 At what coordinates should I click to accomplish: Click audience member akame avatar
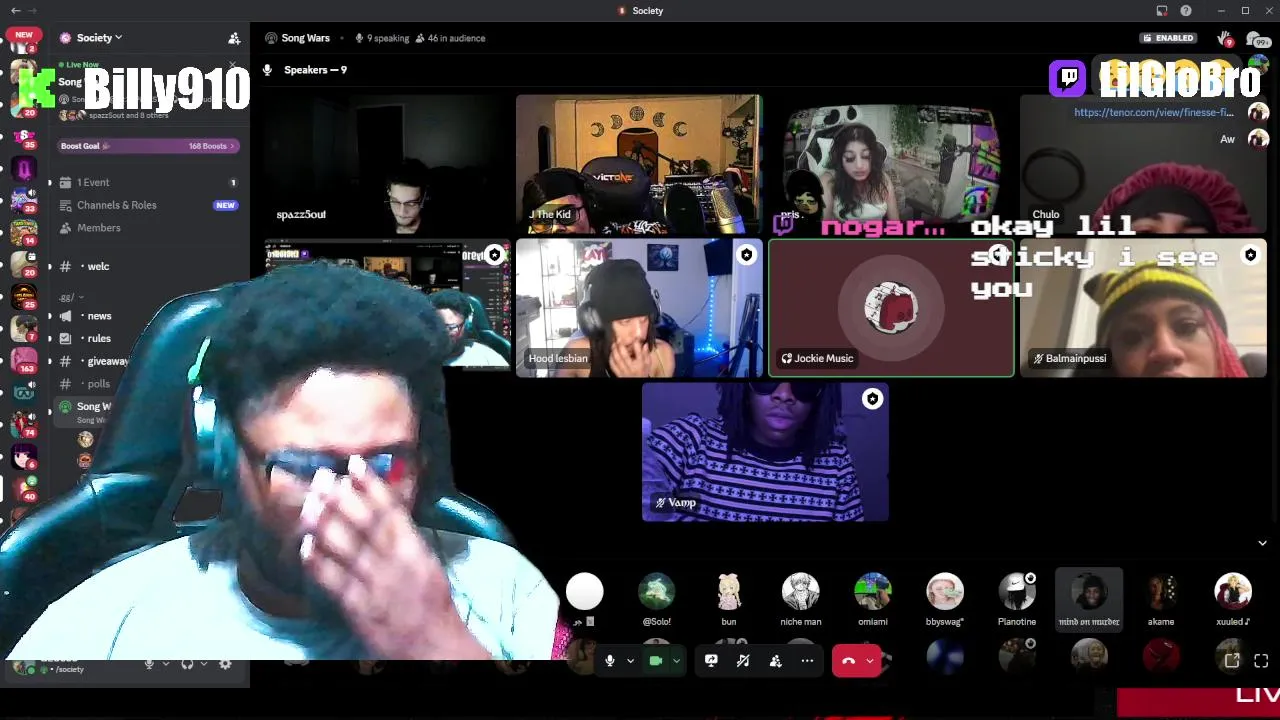[x=1161, y=592]
